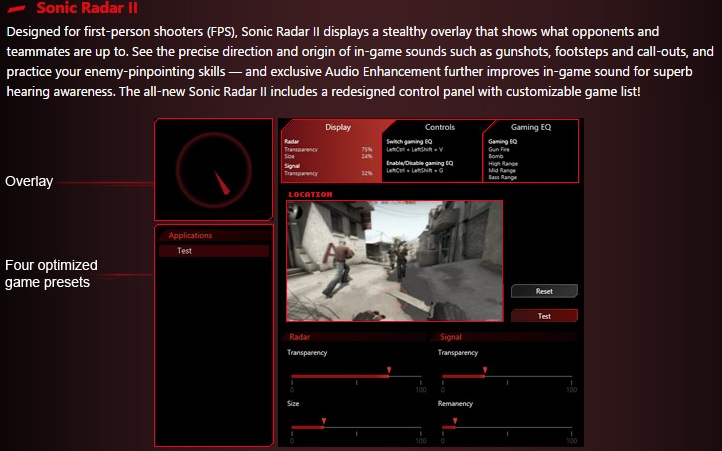Click the Gun Fire EQ entry
Image resolution: width=722 pixels, height=451 pixels.
tap(499, 149)
